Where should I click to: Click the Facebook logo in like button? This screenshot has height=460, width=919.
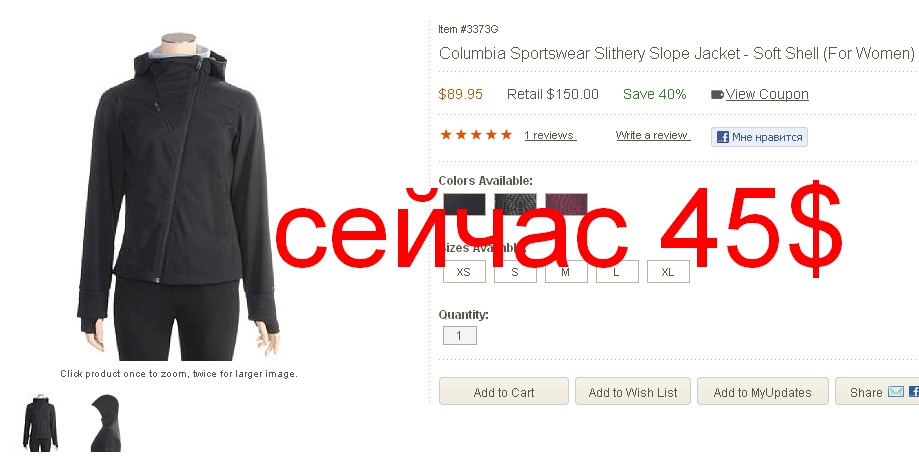(722, 137)
